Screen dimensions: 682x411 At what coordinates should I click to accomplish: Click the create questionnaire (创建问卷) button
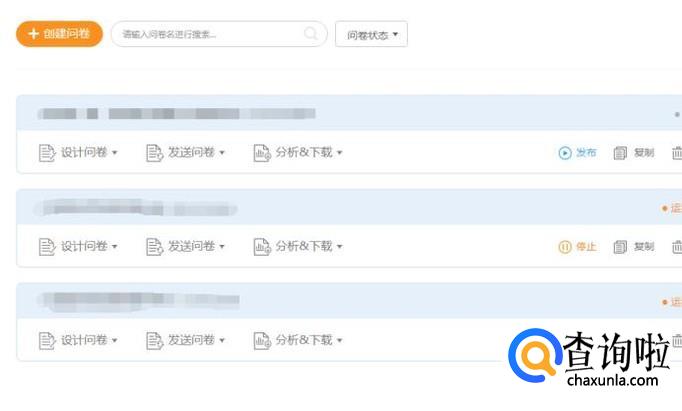(59, 34)
